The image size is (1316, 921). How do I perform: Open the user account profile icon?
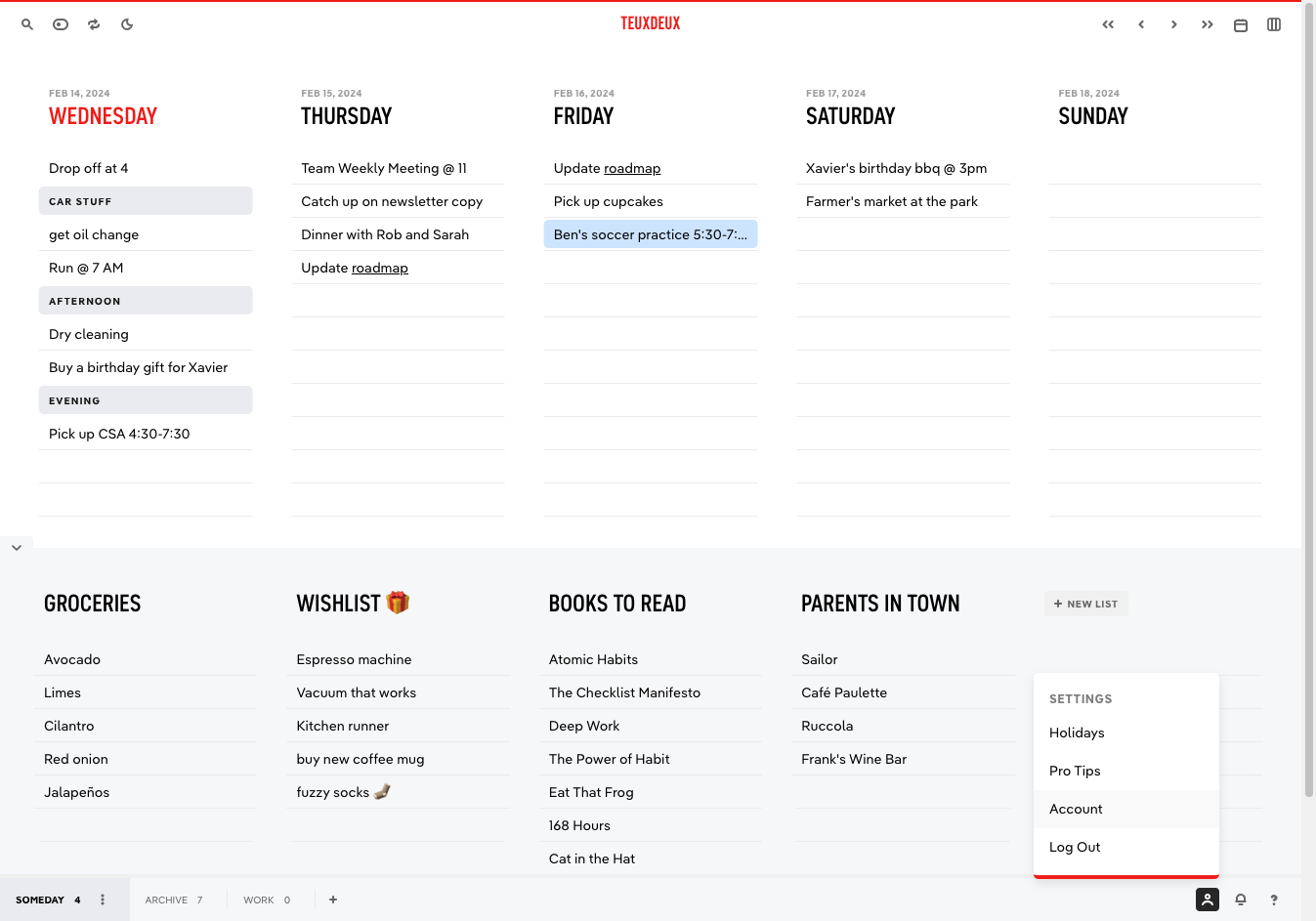click(1208, 900)
